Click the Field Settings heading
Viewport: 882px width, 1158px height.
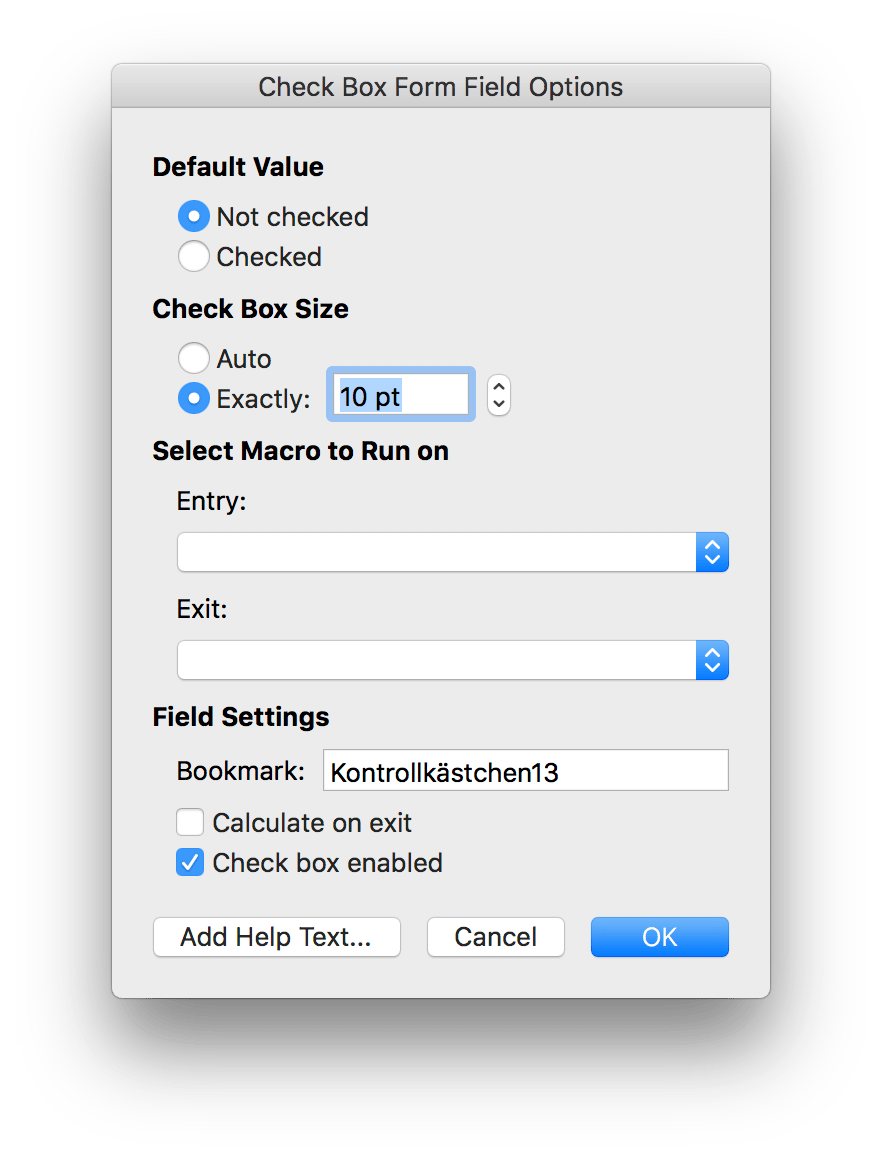click(x=241, y=717)
